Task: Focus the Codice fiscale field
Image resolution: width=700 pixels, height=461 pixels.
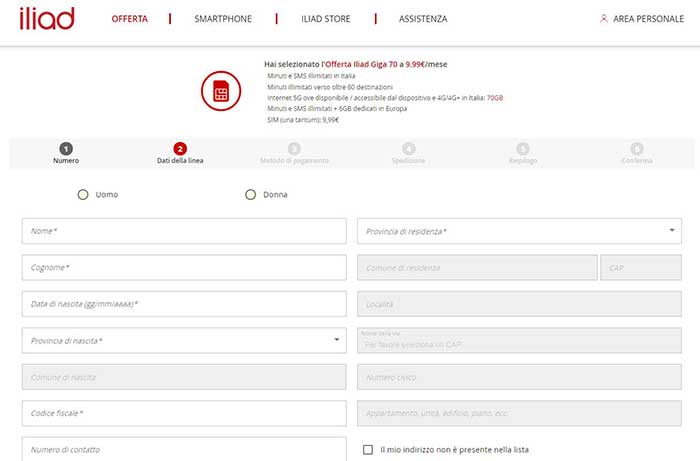Action: 184,413
